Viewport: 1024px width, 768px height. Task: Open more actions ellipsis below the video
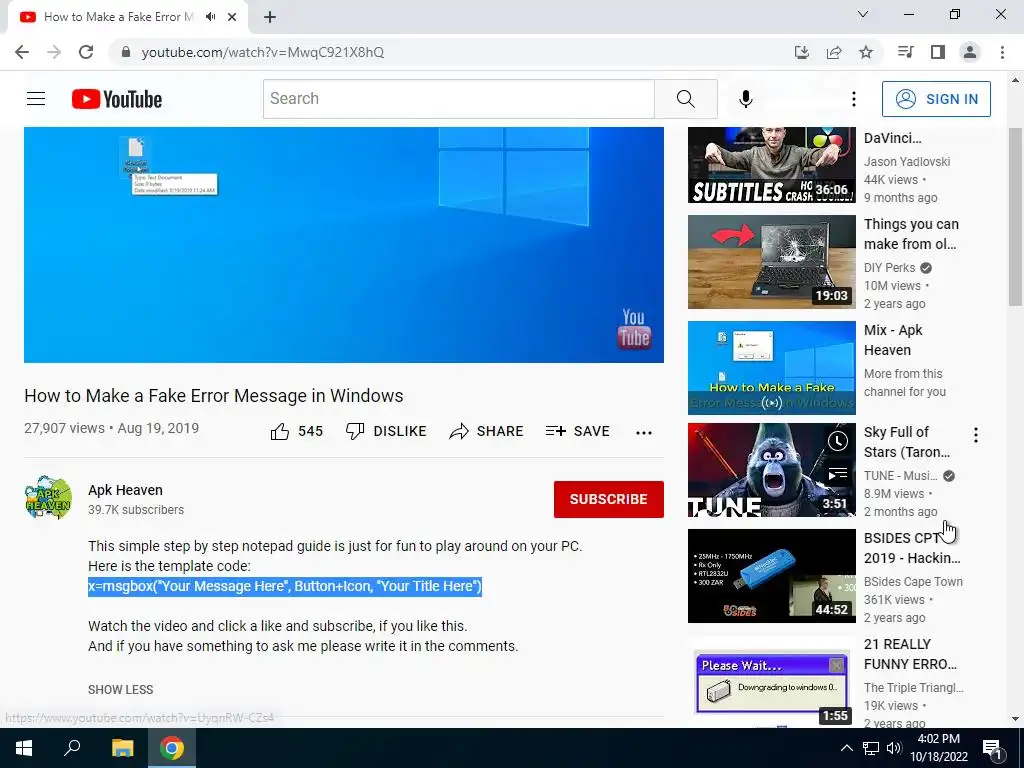pyautogui.click(x=644, y=432)
